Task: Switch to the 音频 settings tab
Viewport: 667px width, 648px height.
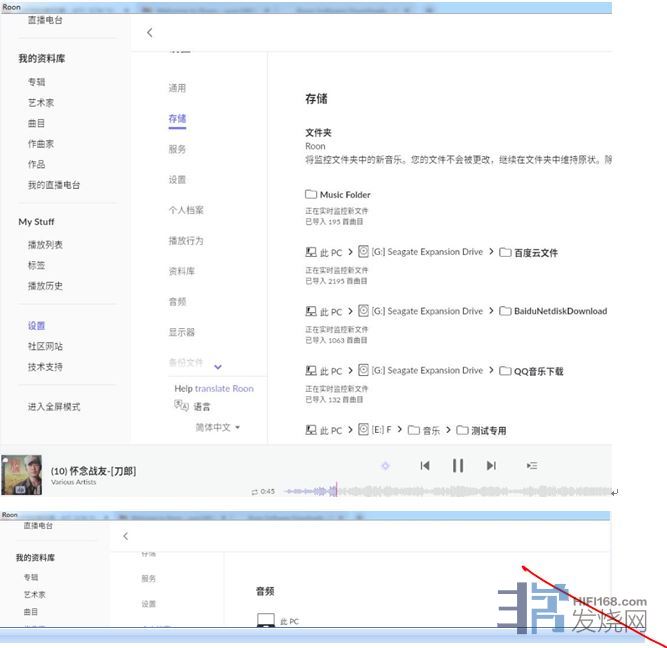Action: 177,301
